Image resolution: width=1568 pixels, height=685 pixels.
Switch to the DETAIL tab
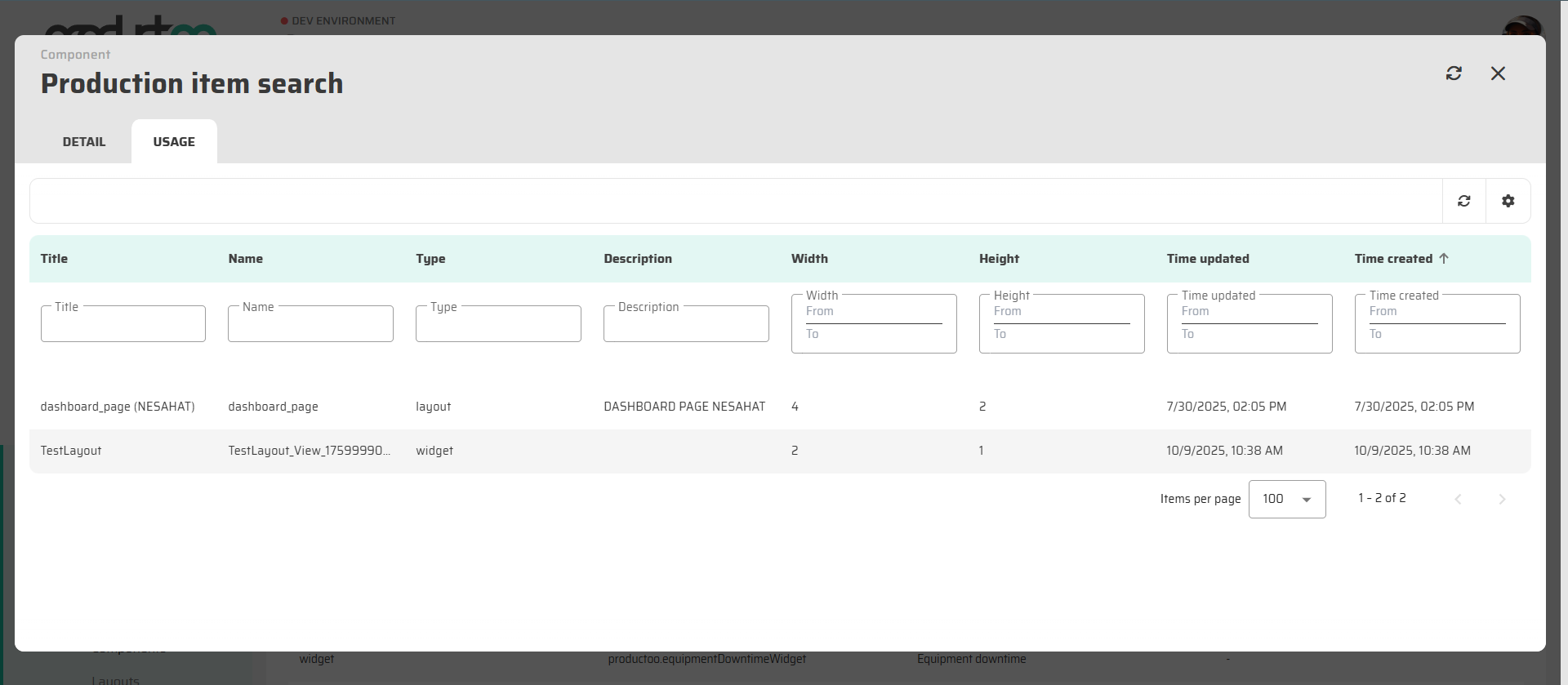coord(84,142)
